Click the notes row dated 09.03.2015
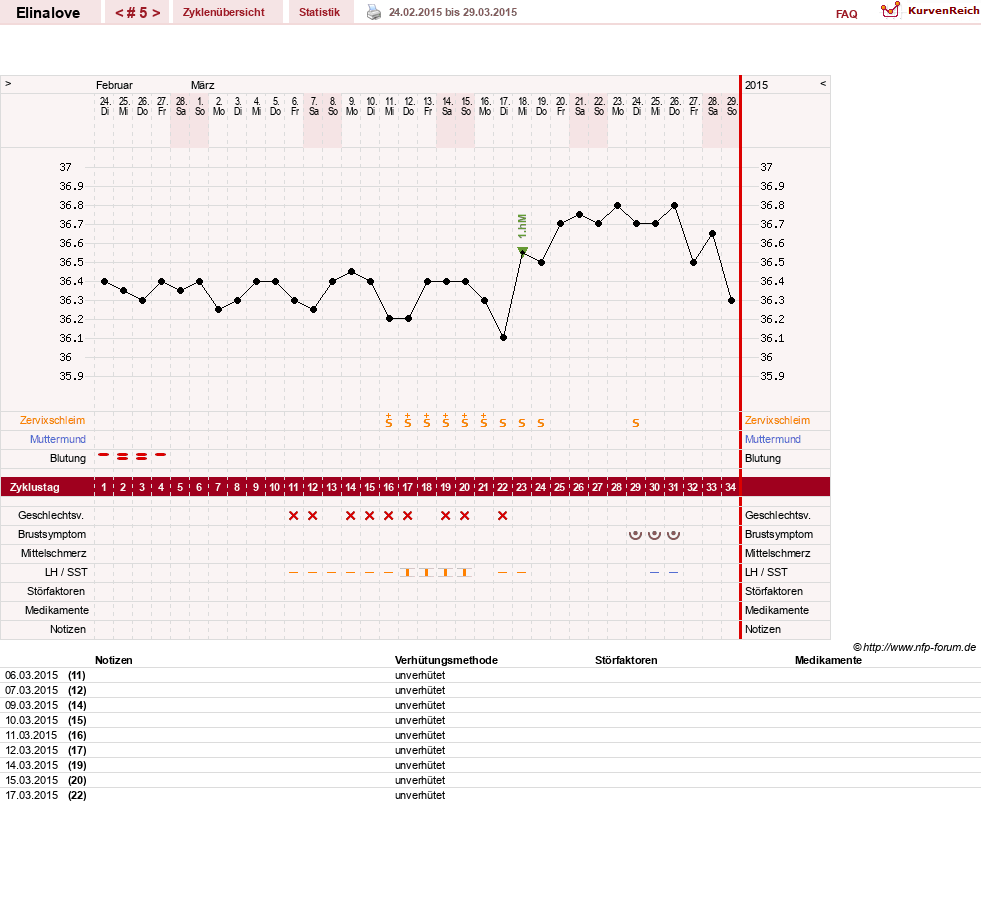The image size is (981, 919). (490, 706)
